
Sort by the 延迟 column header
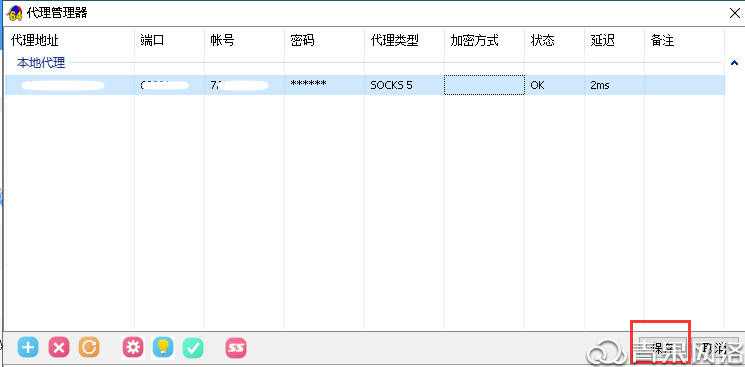(614, 41)
